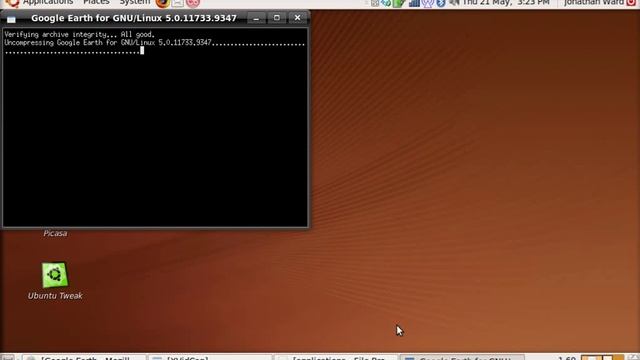The image size is (640, 360).
Task: Open the Applications menu
Action: click(x=48, y=2)
